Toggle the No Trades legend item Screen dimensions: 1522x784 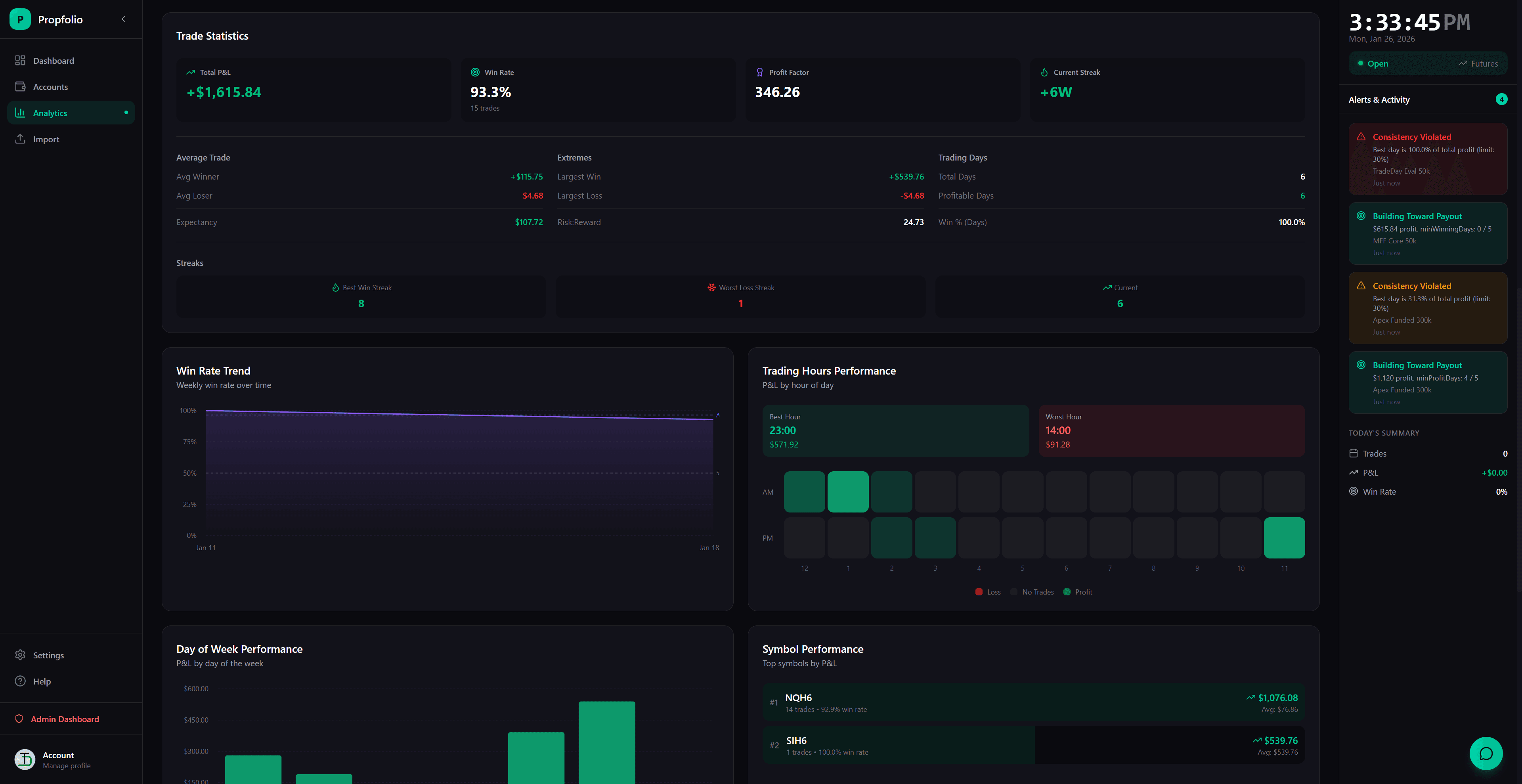pos(1032,591)
